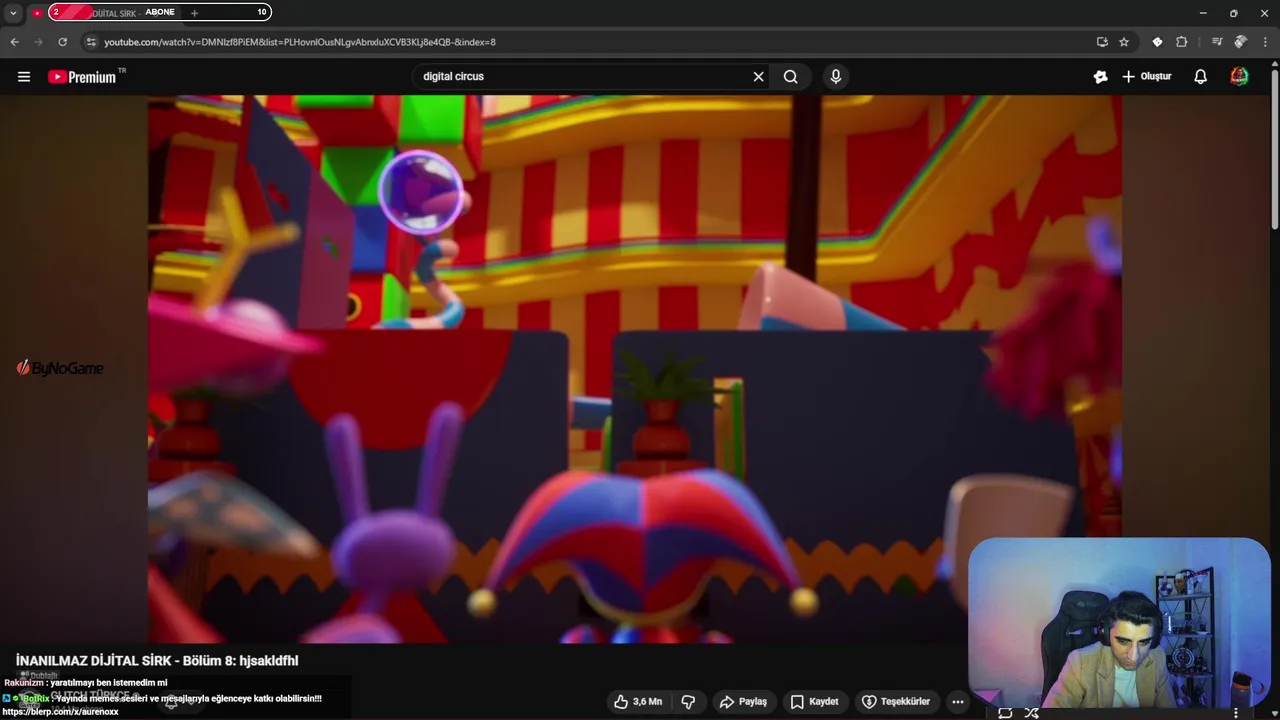This screenshot has height=720, width=1280.
Task: Toggle the loop playlist icon
Action: (x=1005, y=713)
